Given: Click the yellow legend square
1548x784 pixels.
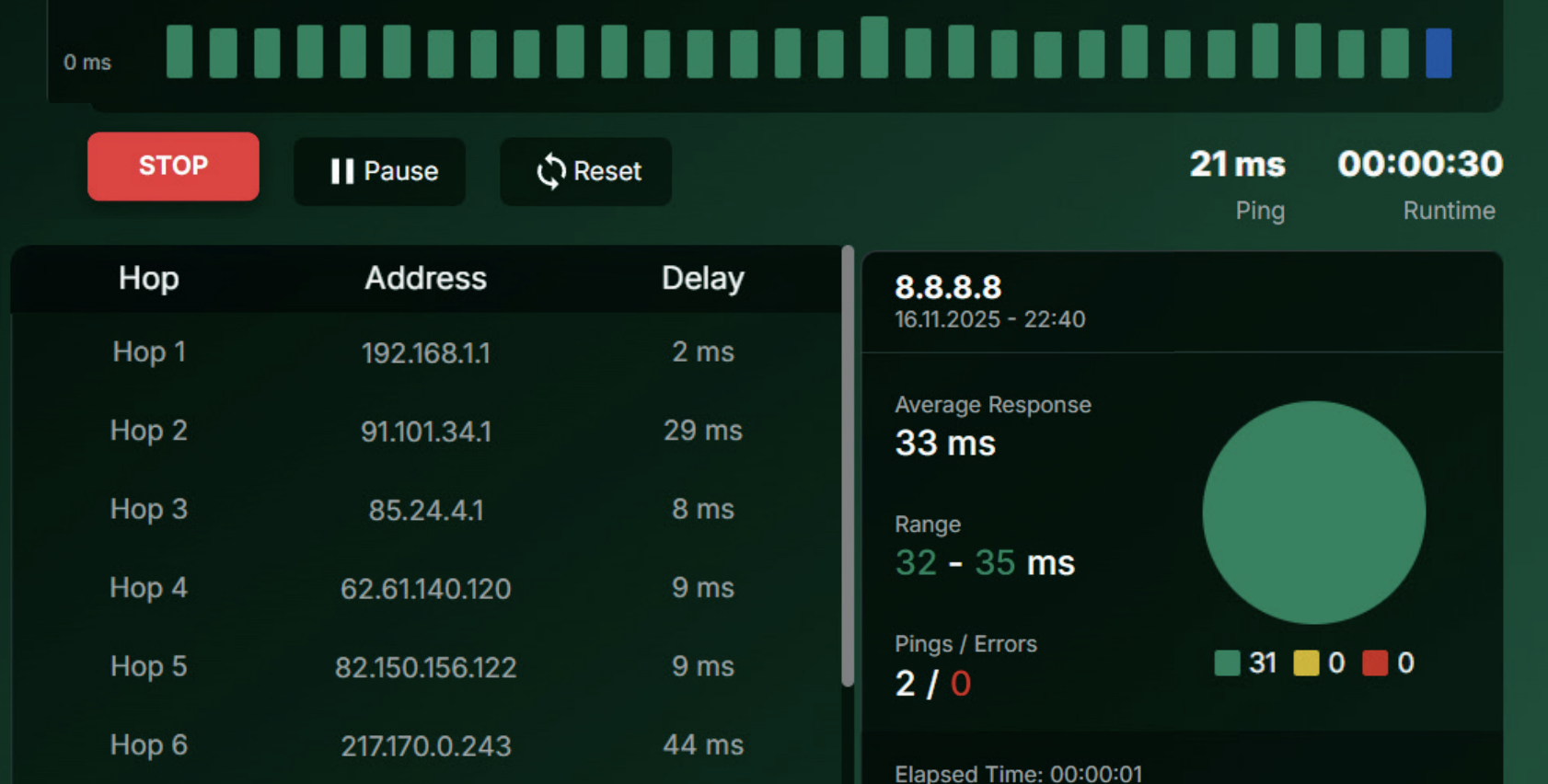Looking at the screenshot, I should (1305, 663).
